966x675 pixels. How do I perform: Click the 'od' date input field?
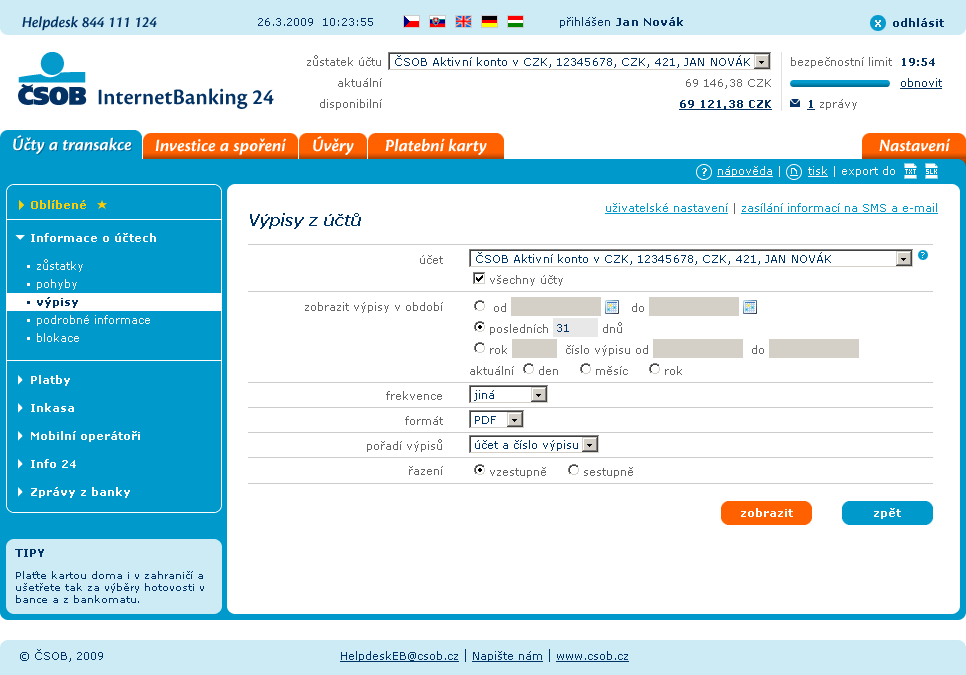pos(556,306)
